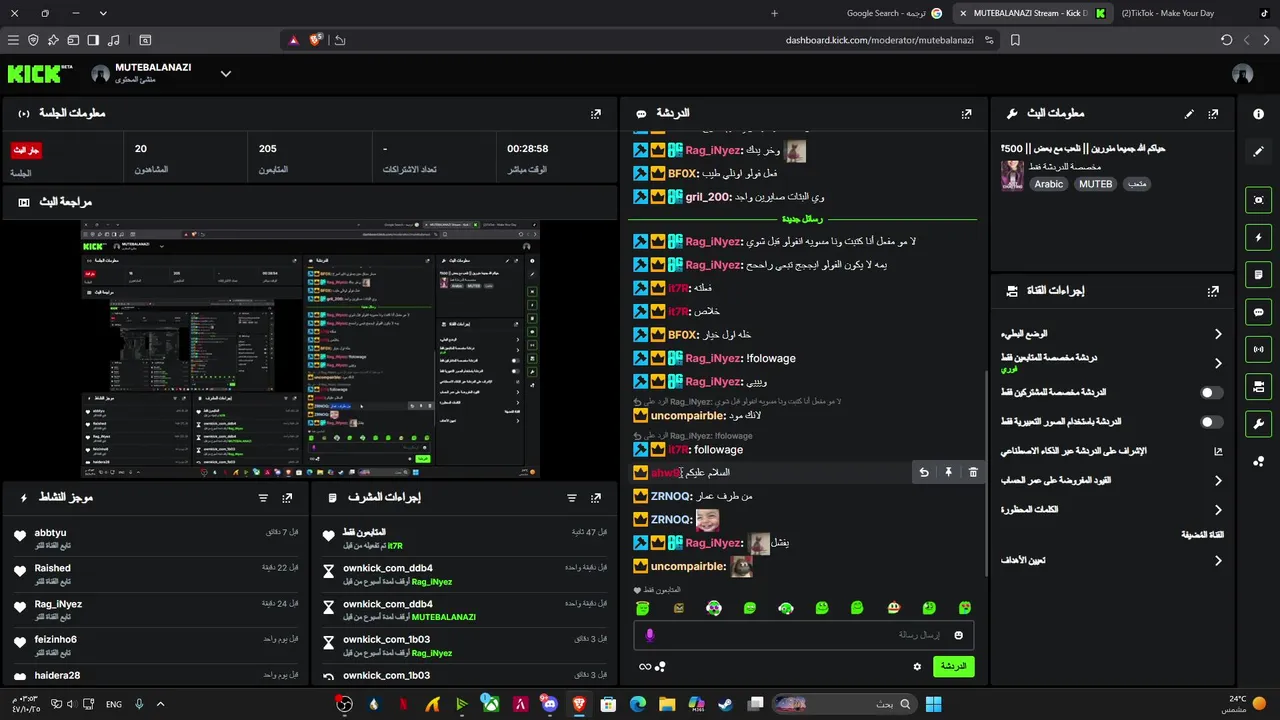Click the stream preview thumbnail
1280x720 pixels.
point(310,350)
